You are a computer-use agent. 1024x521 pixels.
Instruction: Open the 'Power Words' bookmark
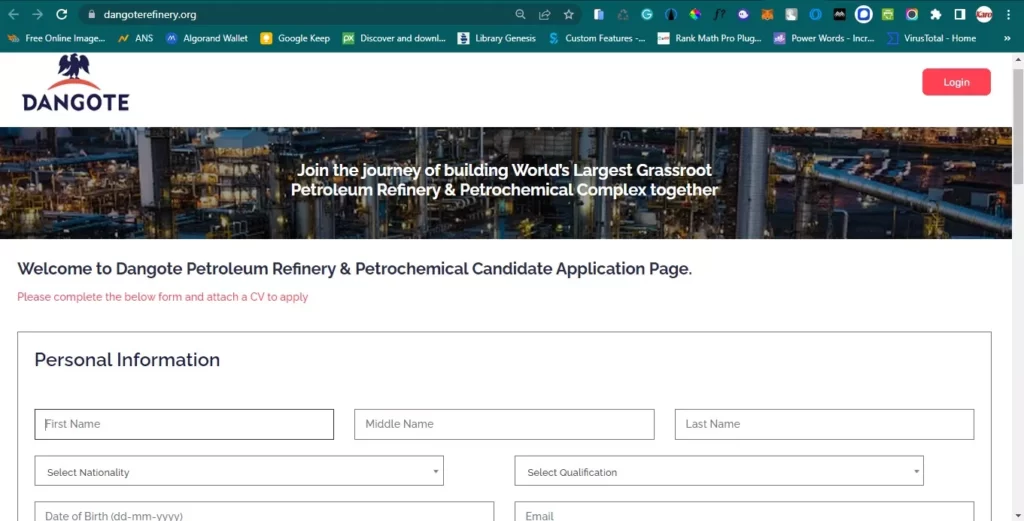[824, 39]
